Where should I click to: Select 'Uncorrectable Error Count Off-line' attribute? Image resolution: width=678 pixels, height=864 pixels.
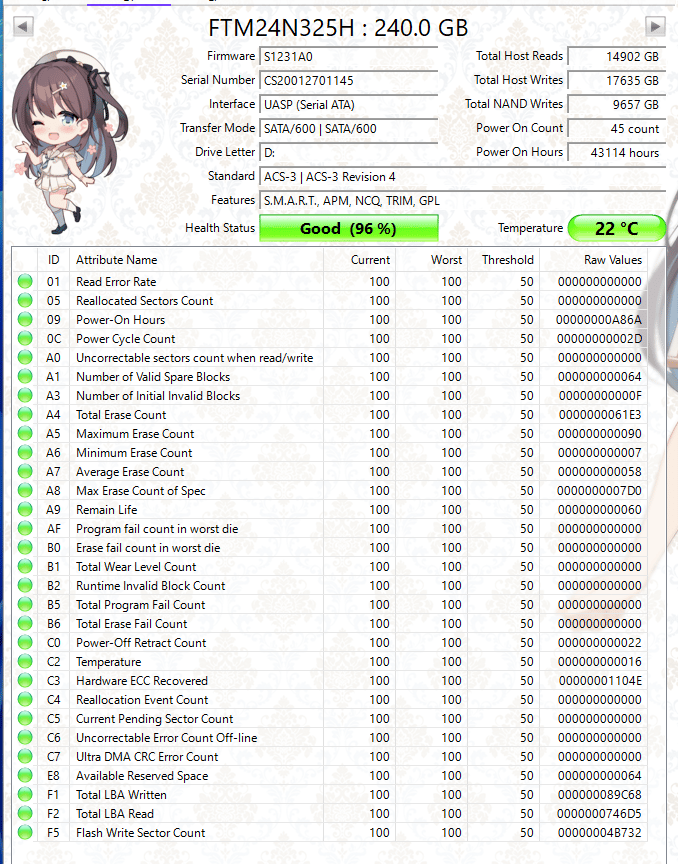coord(166,738)
